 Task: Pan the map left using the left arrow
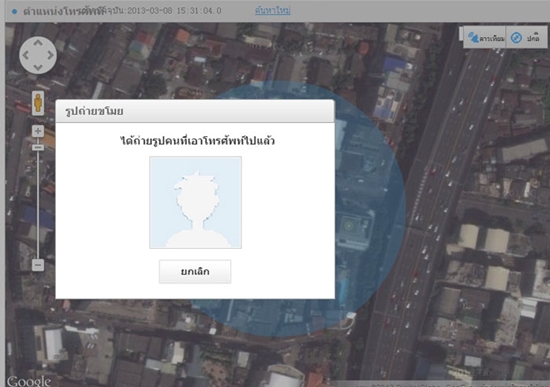click(x=26, y=55)
